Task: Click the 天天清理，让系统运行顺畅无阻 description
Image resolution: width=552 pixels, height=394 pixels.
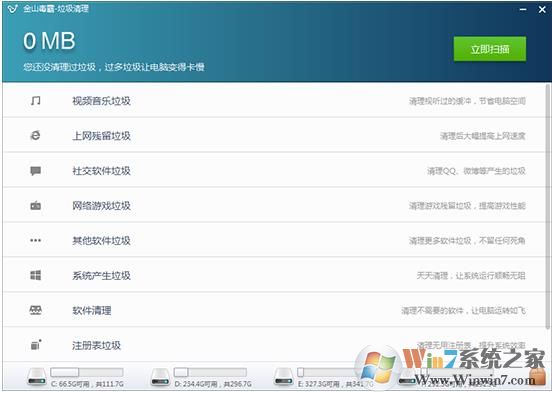Action: [471, 275]
